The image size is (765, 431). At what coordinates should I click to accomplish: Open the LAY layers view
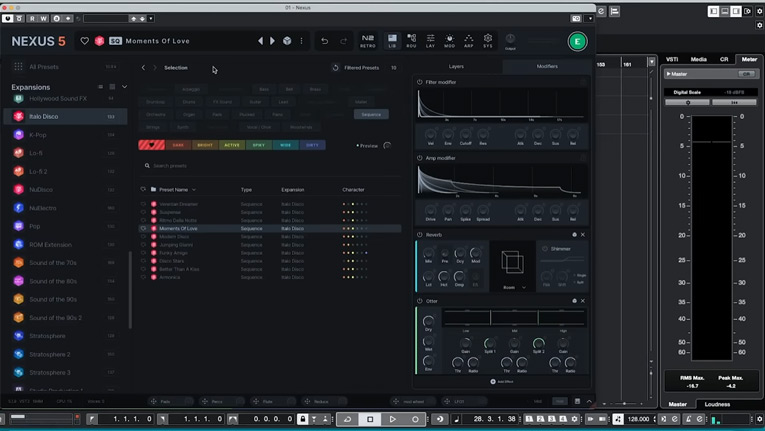click(x=430, y=41)
